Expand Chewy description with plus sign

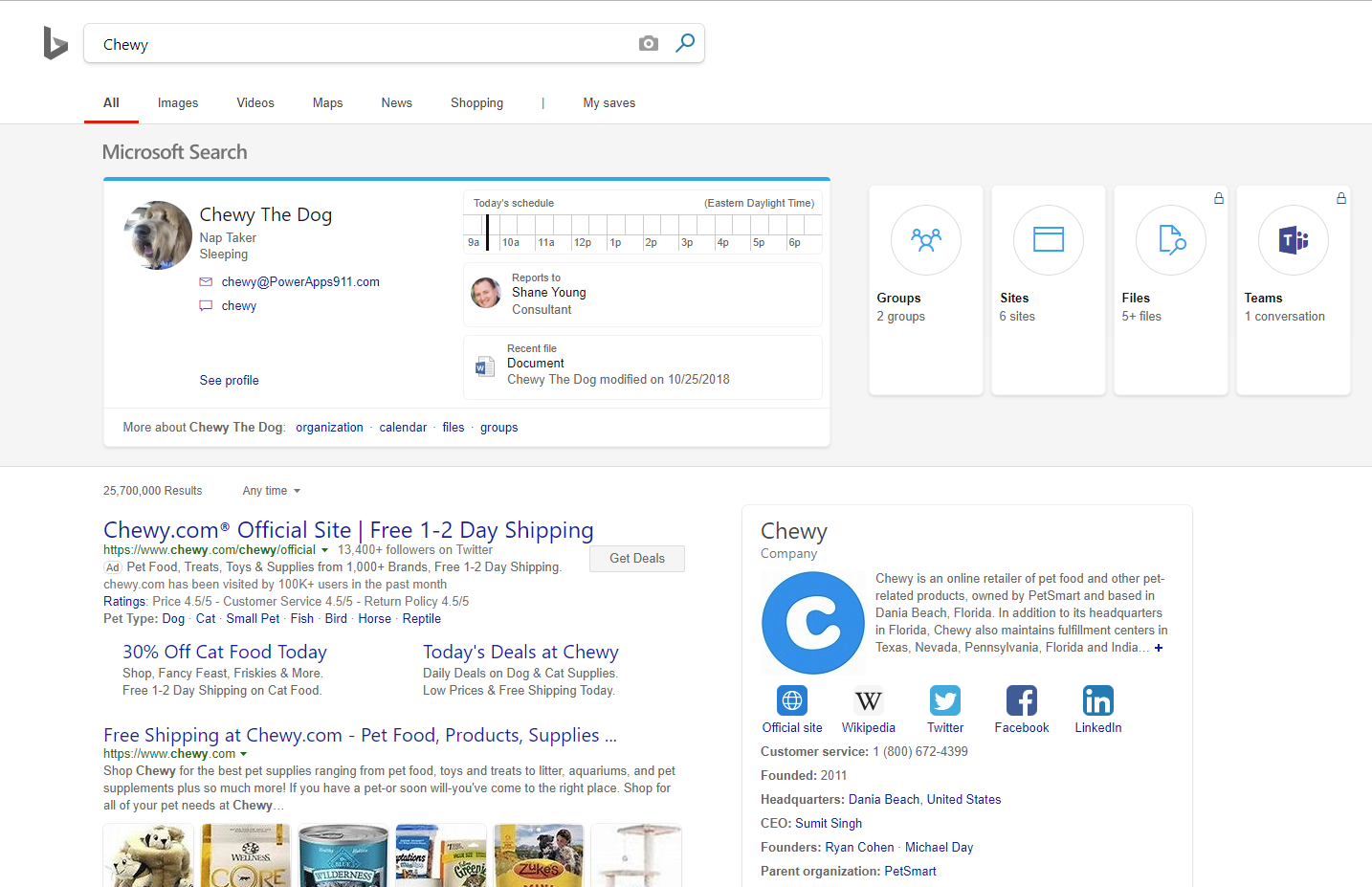(1159, 648)
